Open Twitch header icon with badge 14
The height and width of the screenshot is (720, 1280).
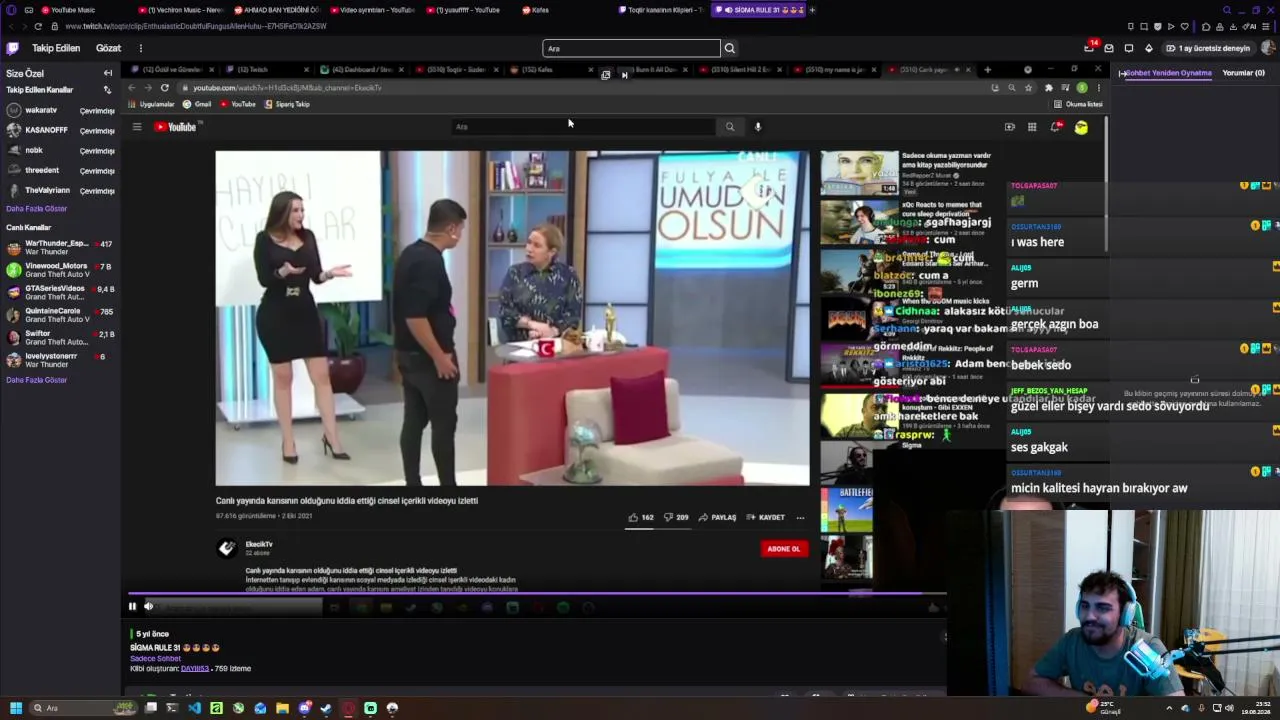tap(1089, 48)
